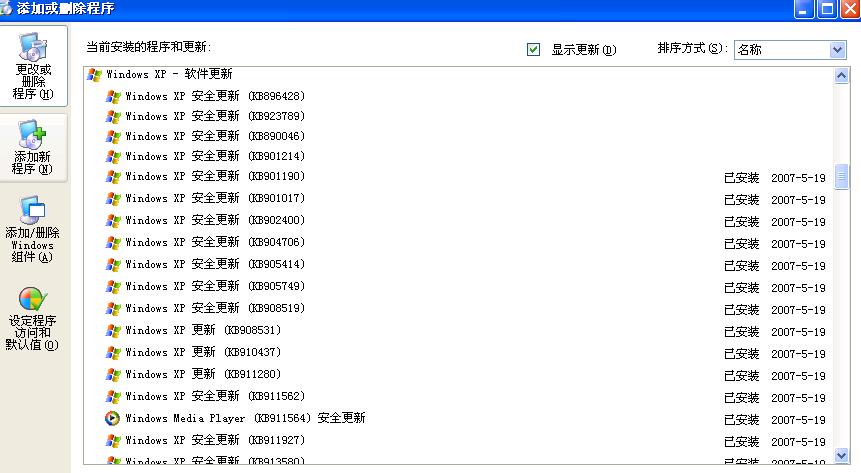This screenshot has width=861, height=473.
Task: Click icon of update KB908531
Action: (113, 330)
